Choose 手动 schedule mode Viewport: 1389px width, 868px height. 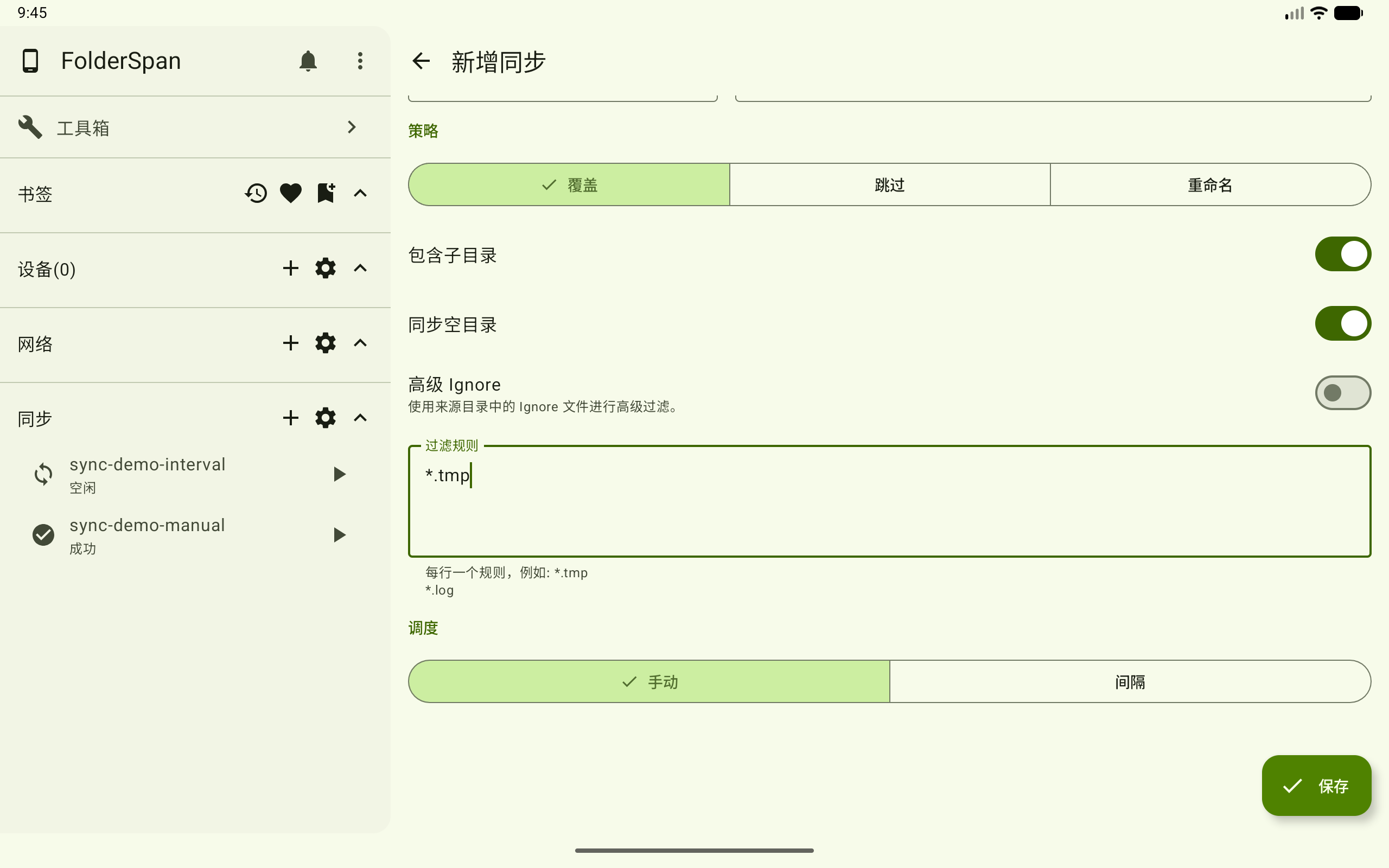pyautogui.click(x=649, y=682)
